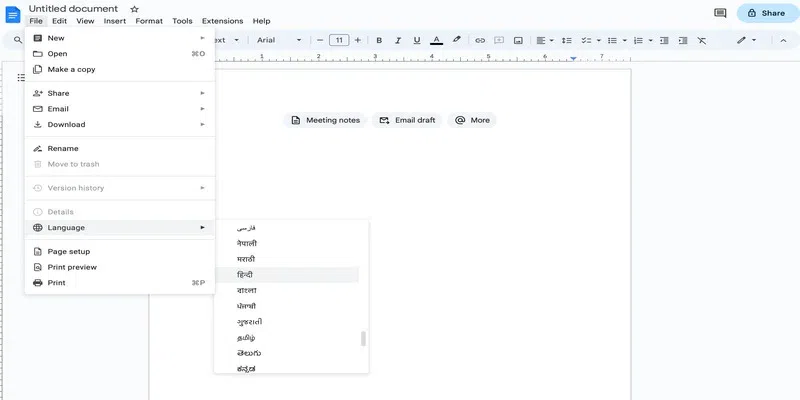Click the insert link icon
This screenshot has height=400, width=800.
tap(480, 40)
